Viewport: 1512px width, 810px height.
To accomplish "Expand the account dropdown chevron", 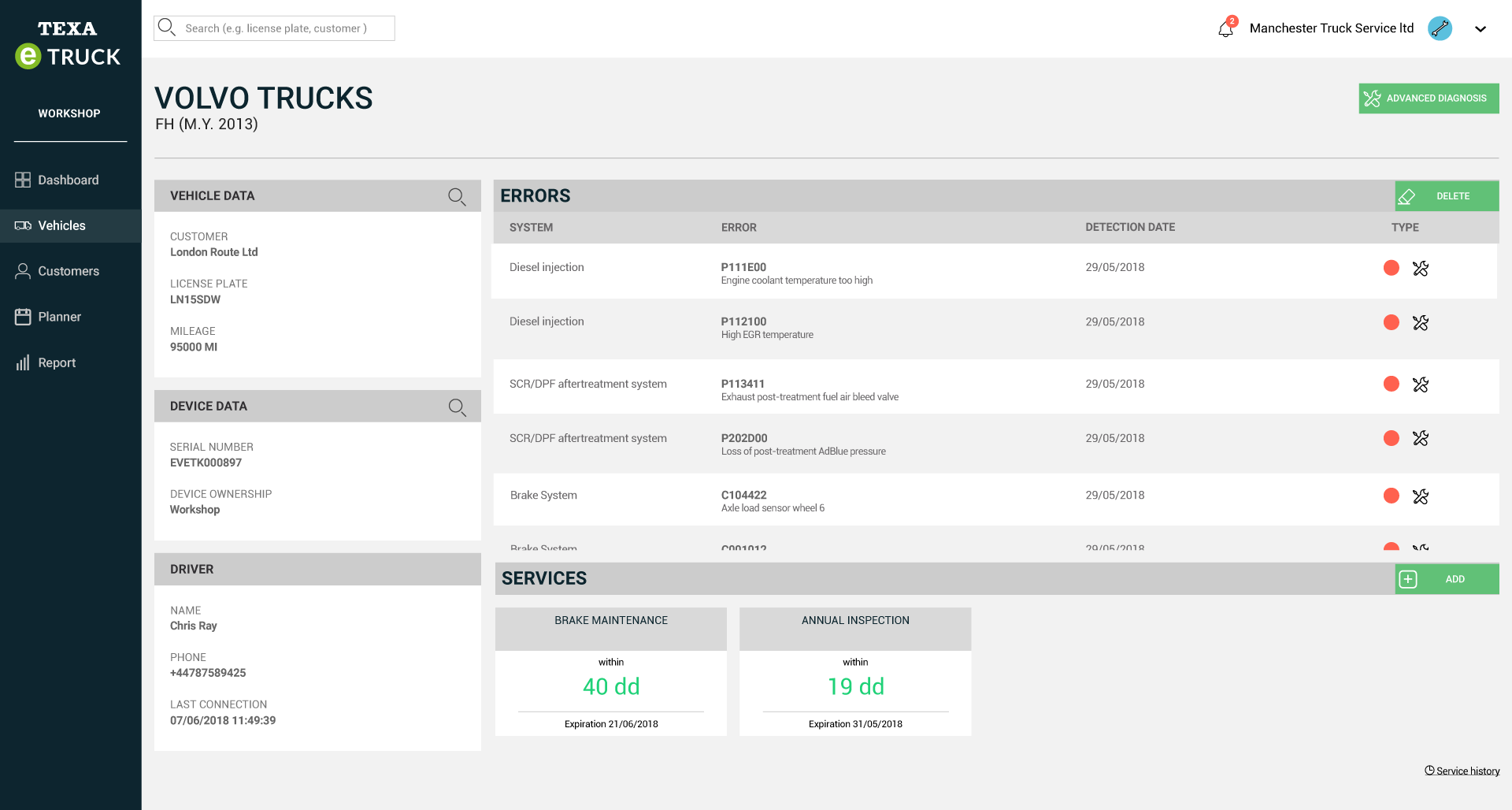I will pyautogui.click(x=1480, y=29).
